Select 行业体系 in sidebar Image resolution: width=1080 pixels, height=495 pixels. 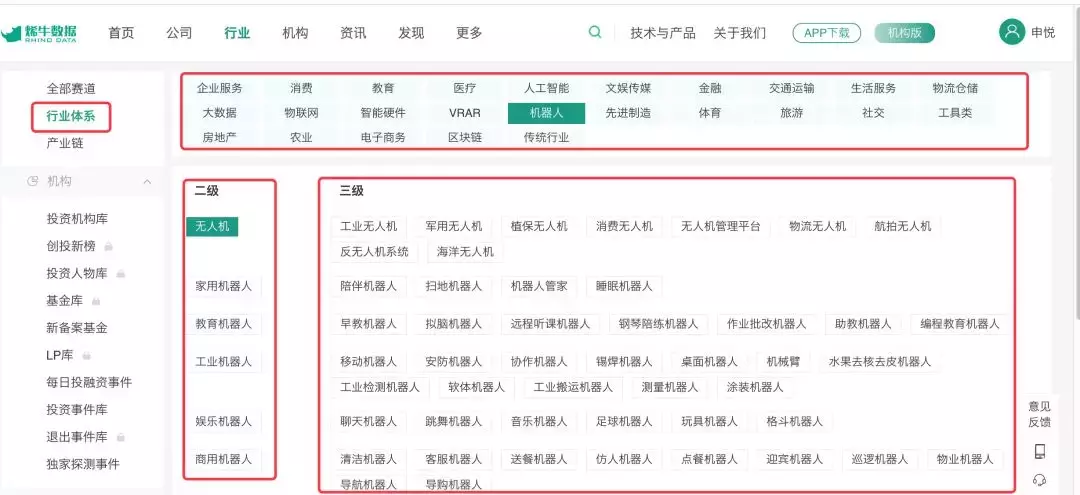[x=70, y=116]
